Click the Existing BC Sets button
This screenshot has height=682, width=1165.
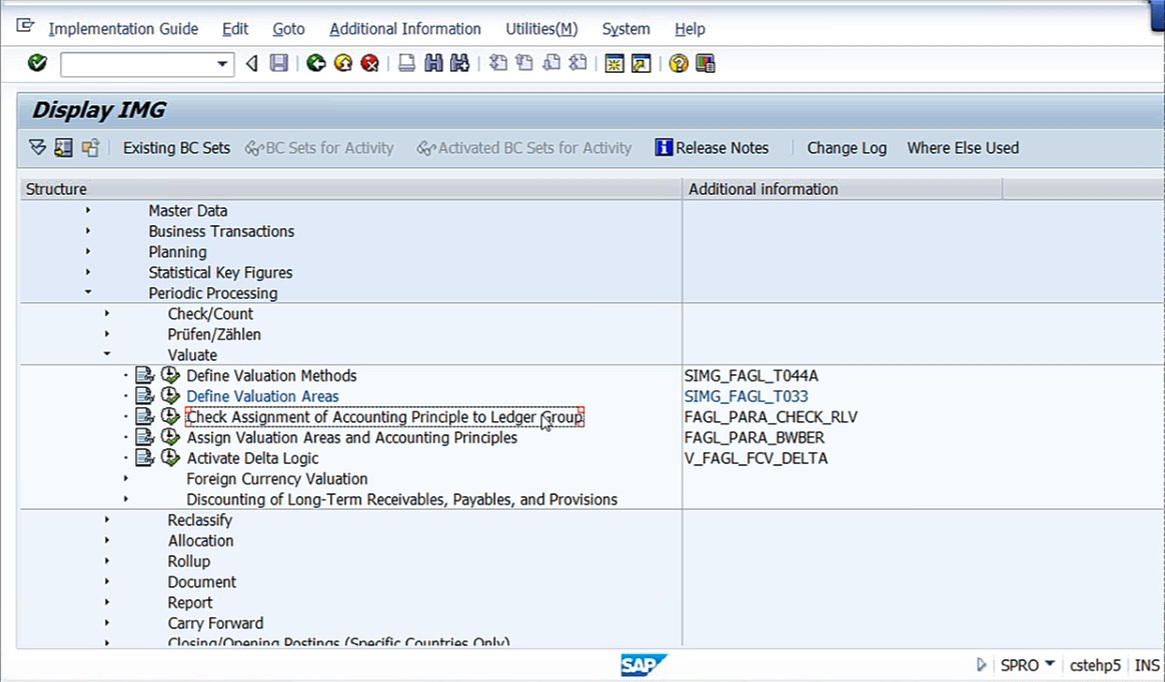click(x=176, y=148)
